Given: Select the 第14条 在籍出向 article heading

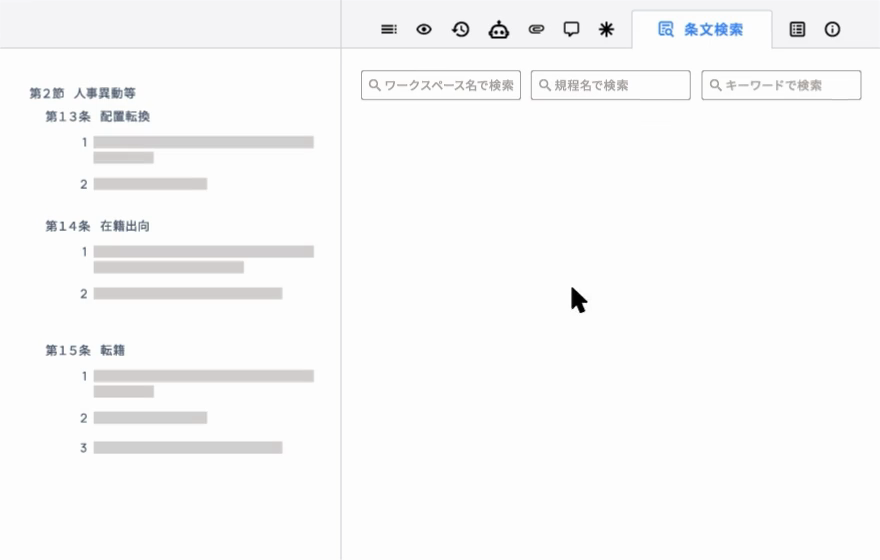Looking at the screenshot, I should coord(98,227).
